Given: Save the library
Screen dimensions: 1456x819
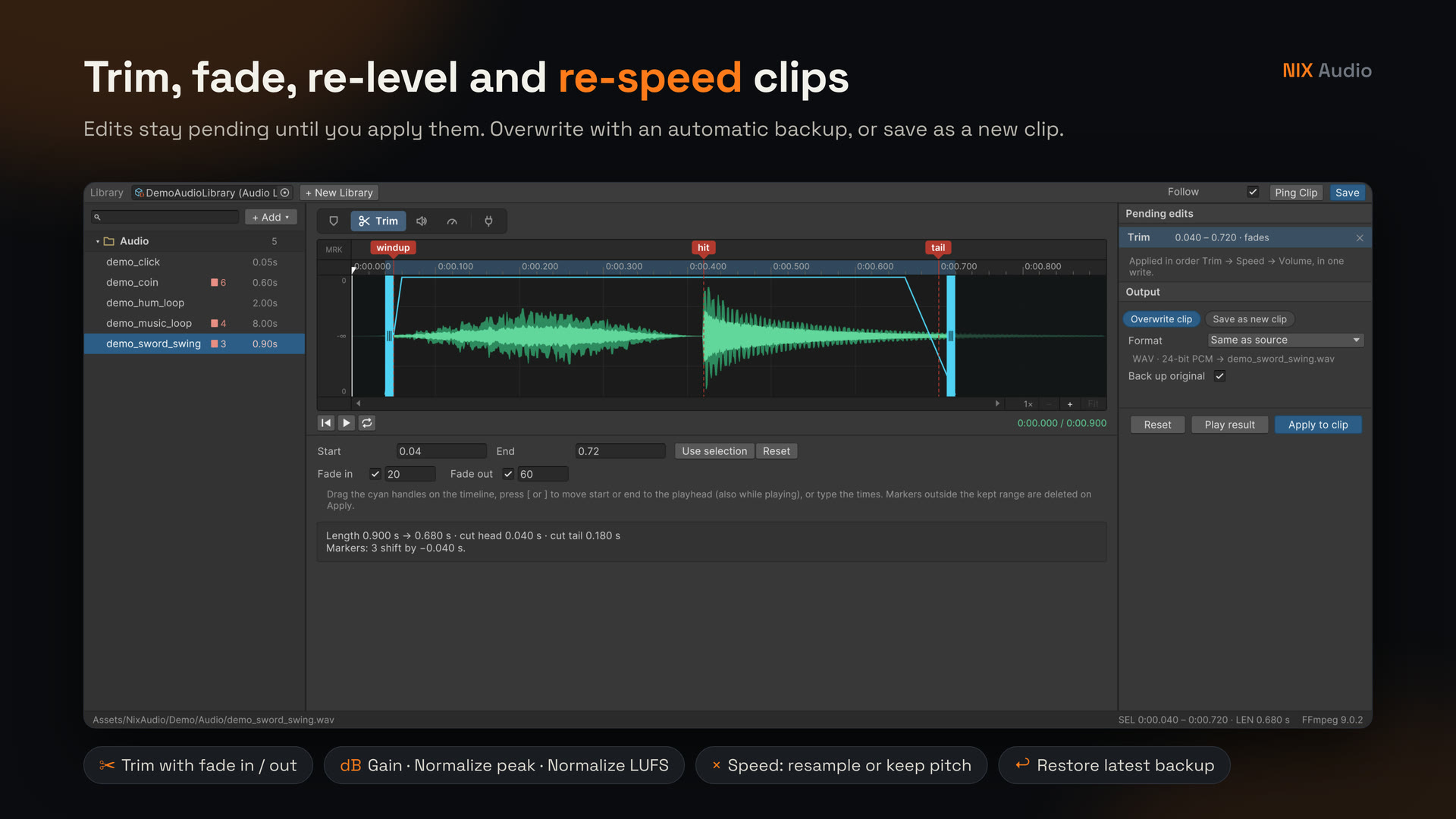Looking at the screenshot, I should [x=1347, y=193].
